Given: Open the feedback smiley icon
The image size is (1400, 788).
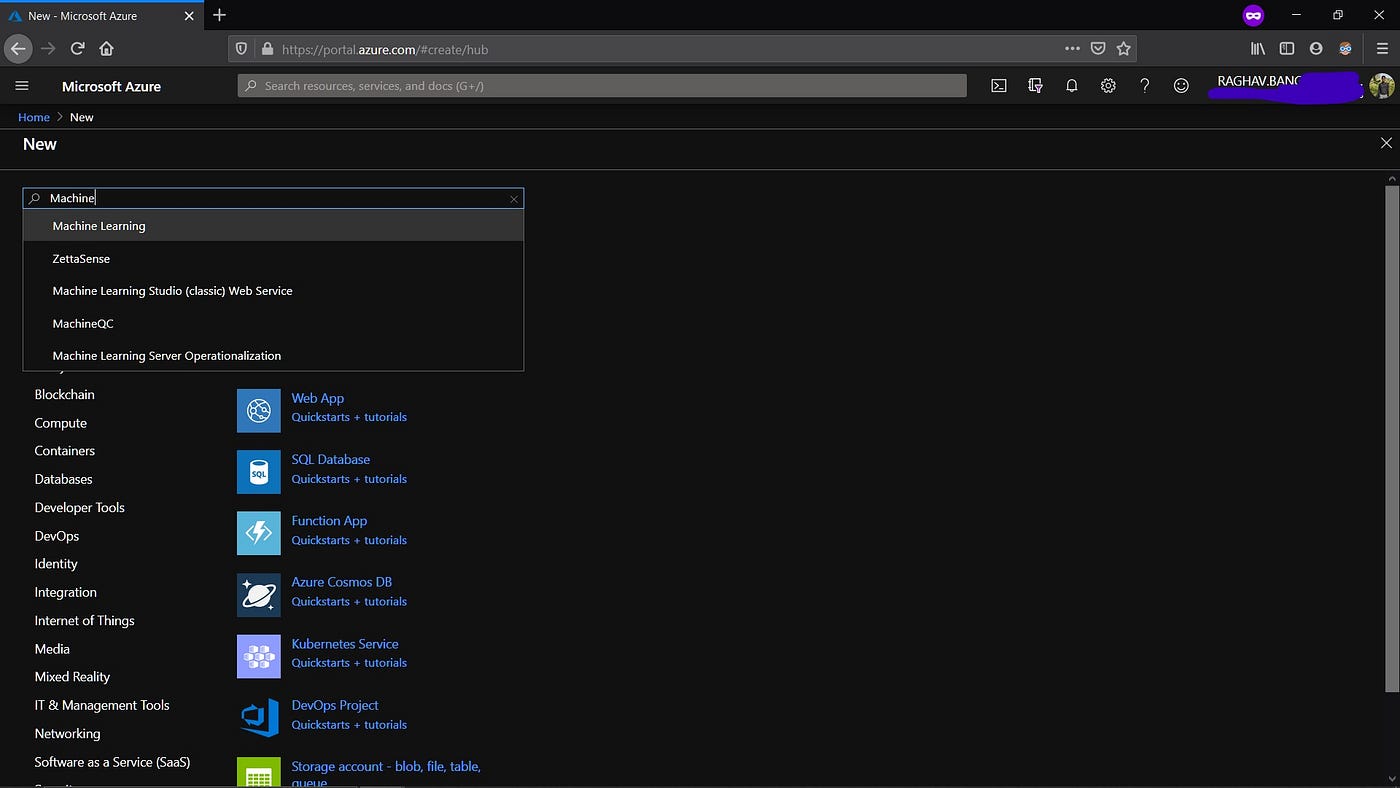Looking at the screenshot, I should pyautogui.click(x=1181, y=86).
